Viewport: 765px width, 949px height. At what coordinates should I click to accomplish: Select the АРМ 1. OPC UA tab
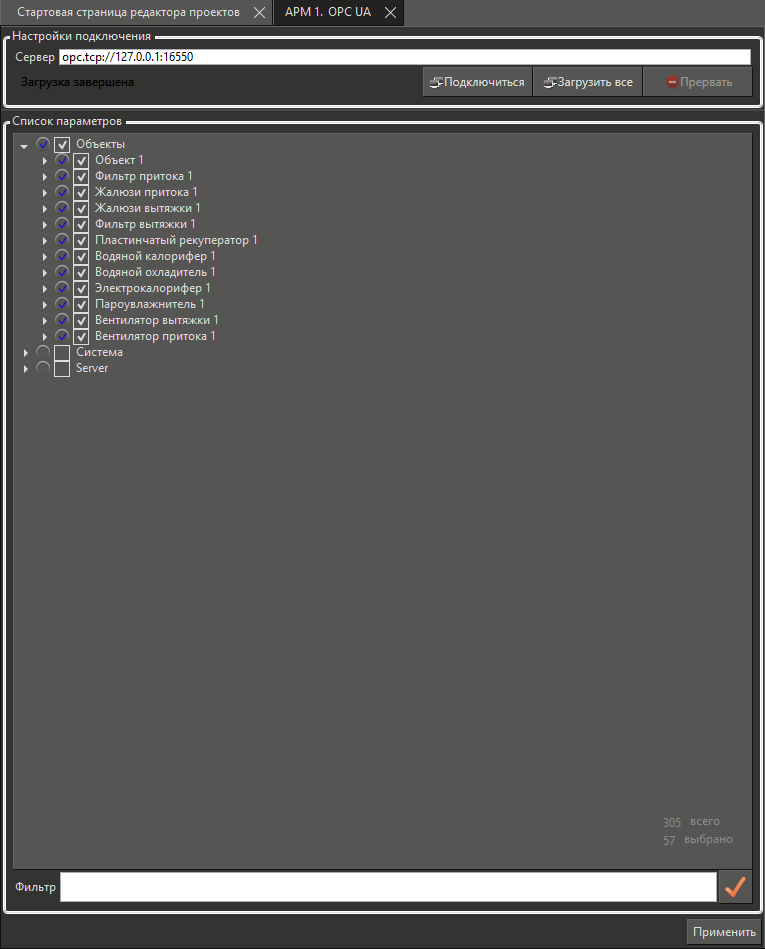point(327,12)
